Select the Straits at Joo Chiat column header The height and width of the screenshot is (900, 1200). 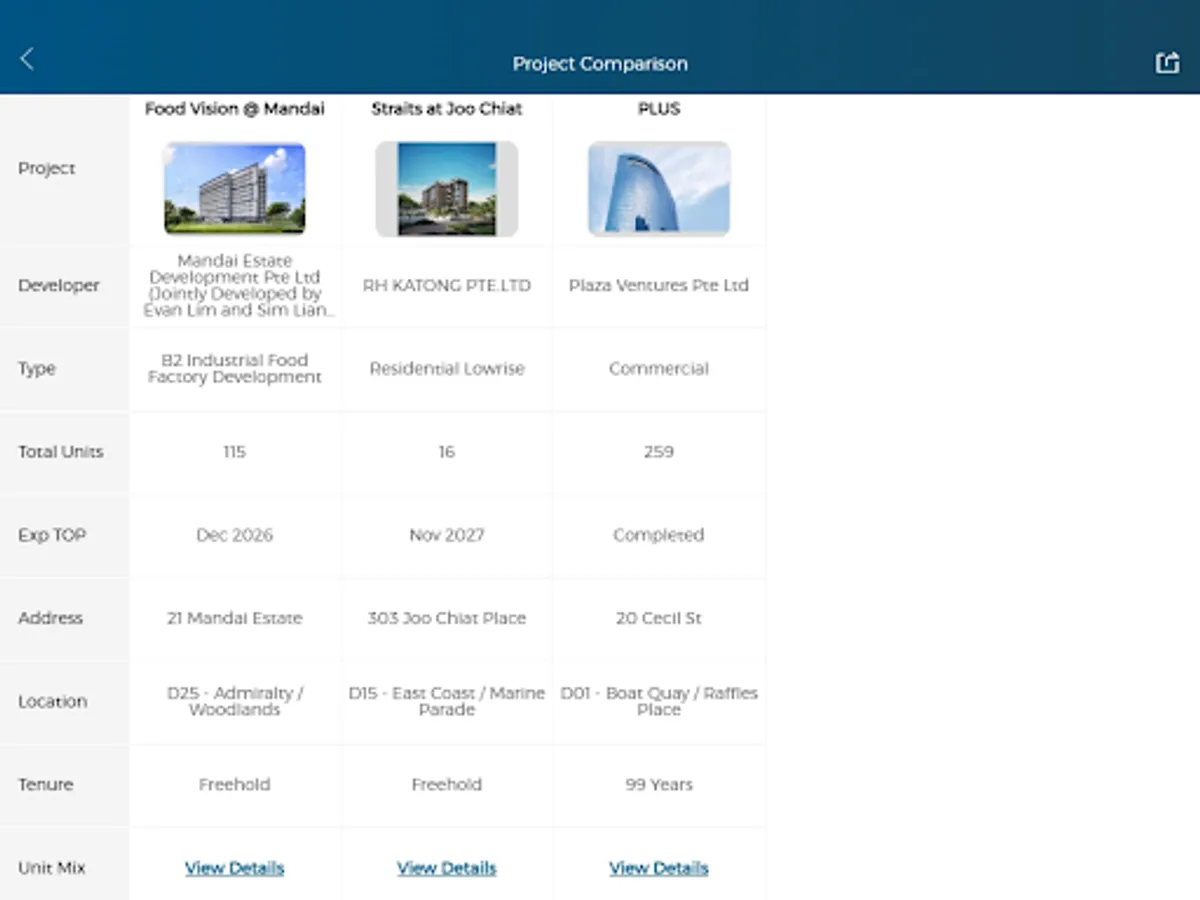coord(446,109)
